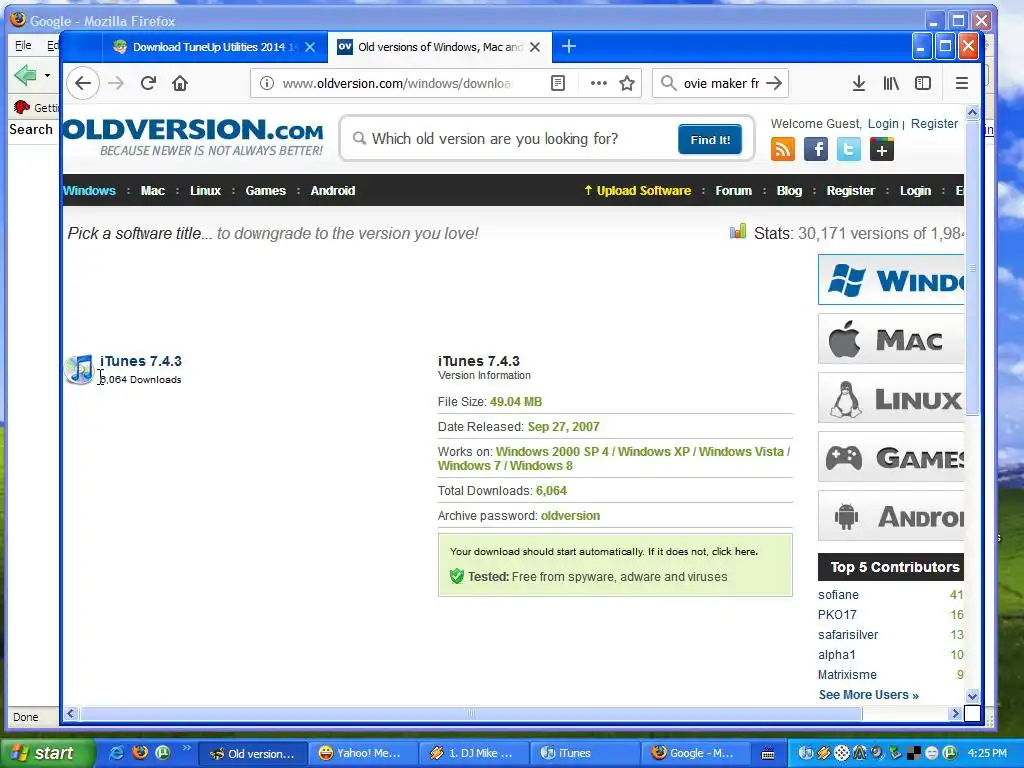Click the OldVersion.com logo

pos(194,137)
